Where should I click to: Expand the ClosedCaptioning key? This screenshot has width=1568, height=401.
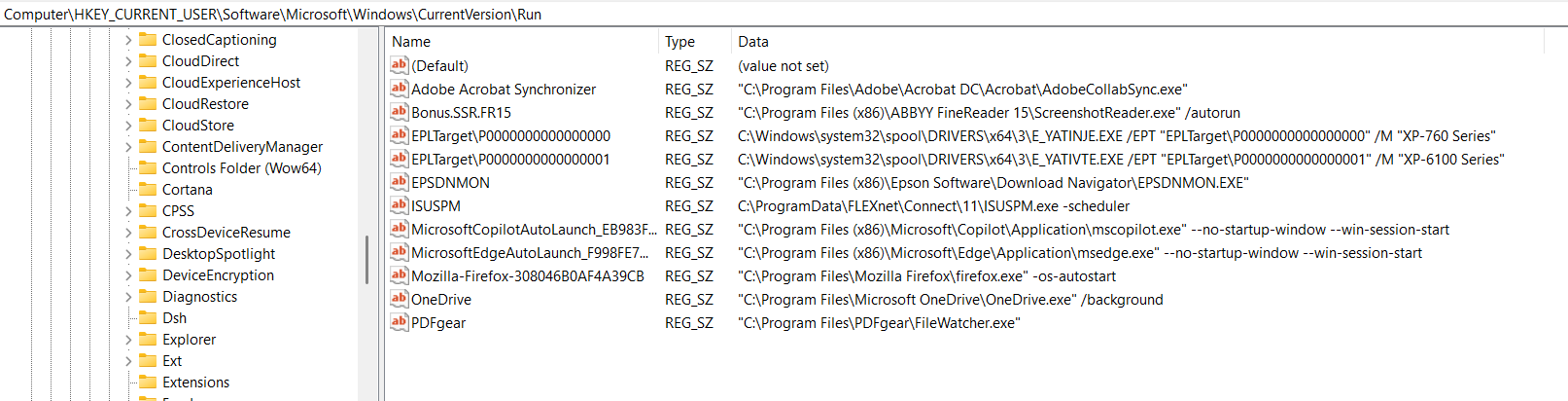pyautogui.click(x=128, y=40)
